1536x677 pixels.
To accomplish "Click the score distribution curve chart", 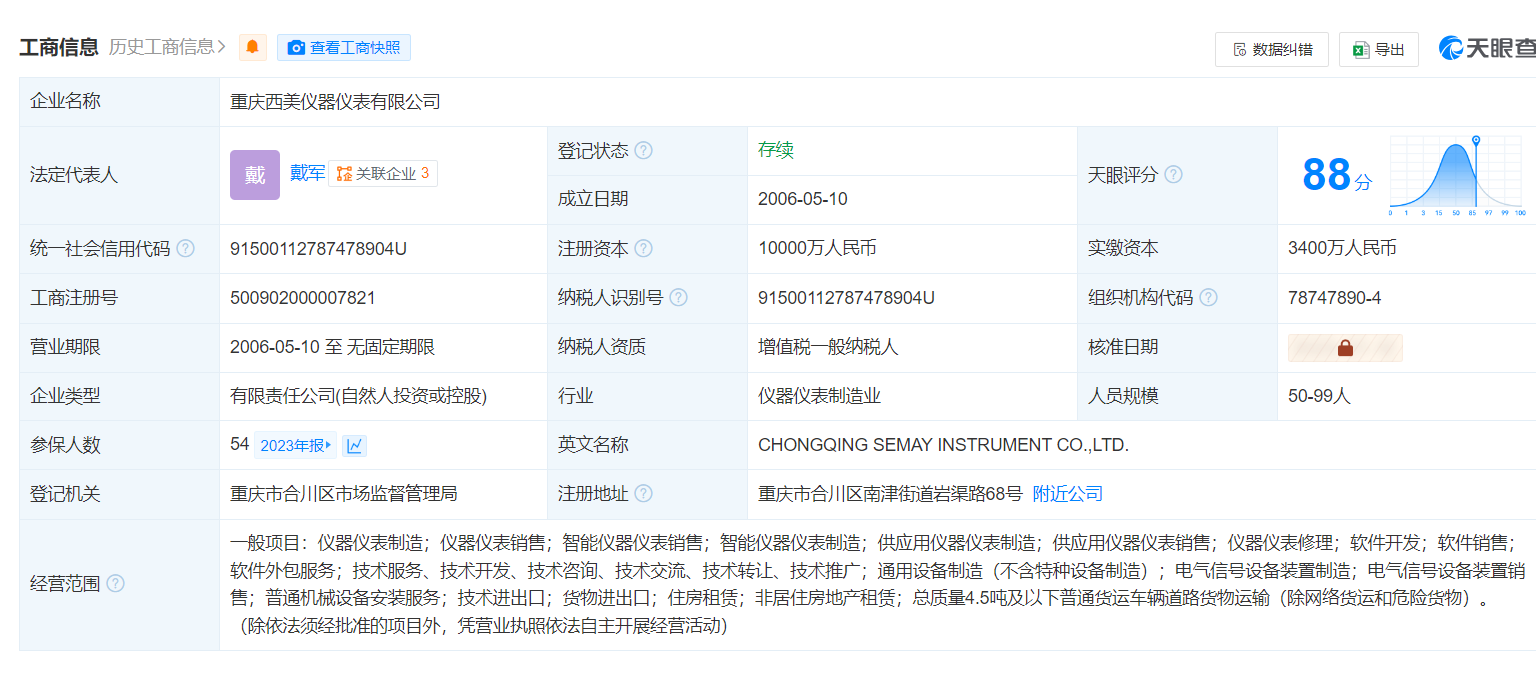I will [1458, 176].
